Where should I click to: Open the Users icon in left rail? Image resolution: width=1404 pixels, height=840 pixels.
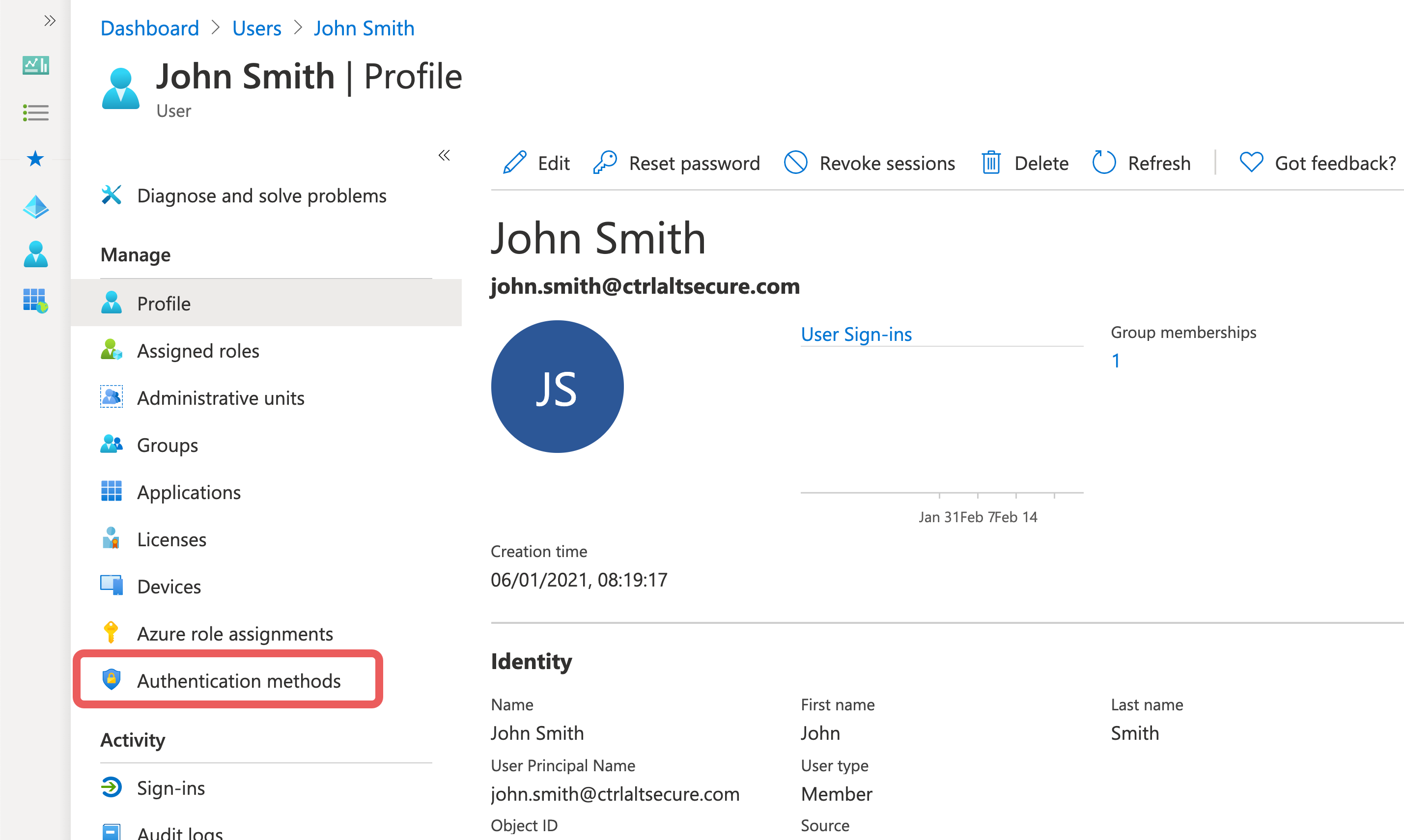click(36, 254)
